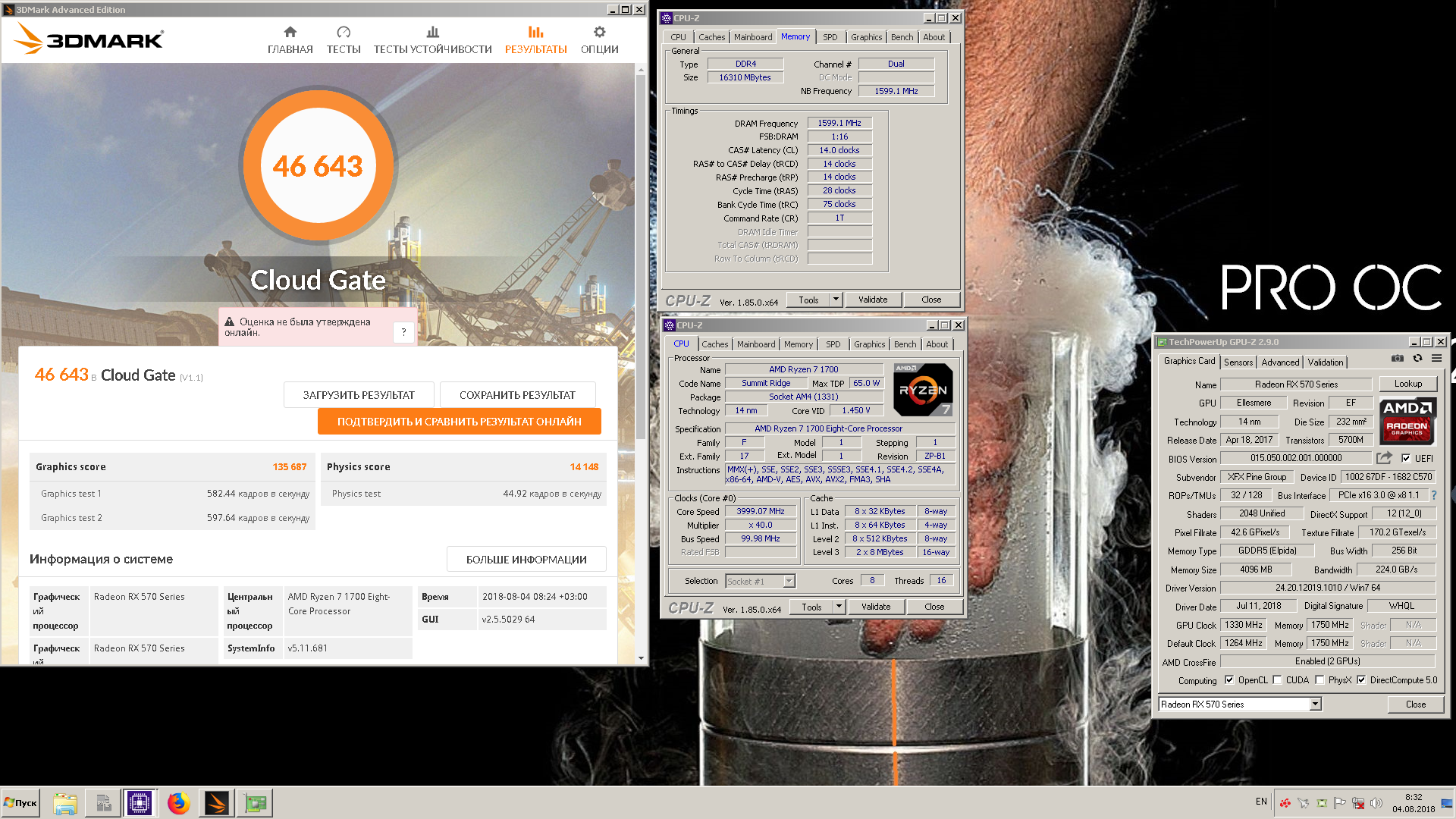Toggle the OpenCL checkbox
Viewport: 1456px width, 819px height.
(x=1228, y=680)
